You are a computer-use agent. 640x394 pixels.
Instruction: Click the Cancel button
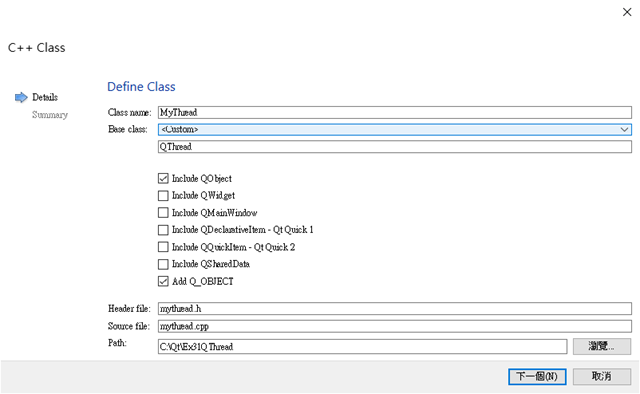tap(602, 376)
